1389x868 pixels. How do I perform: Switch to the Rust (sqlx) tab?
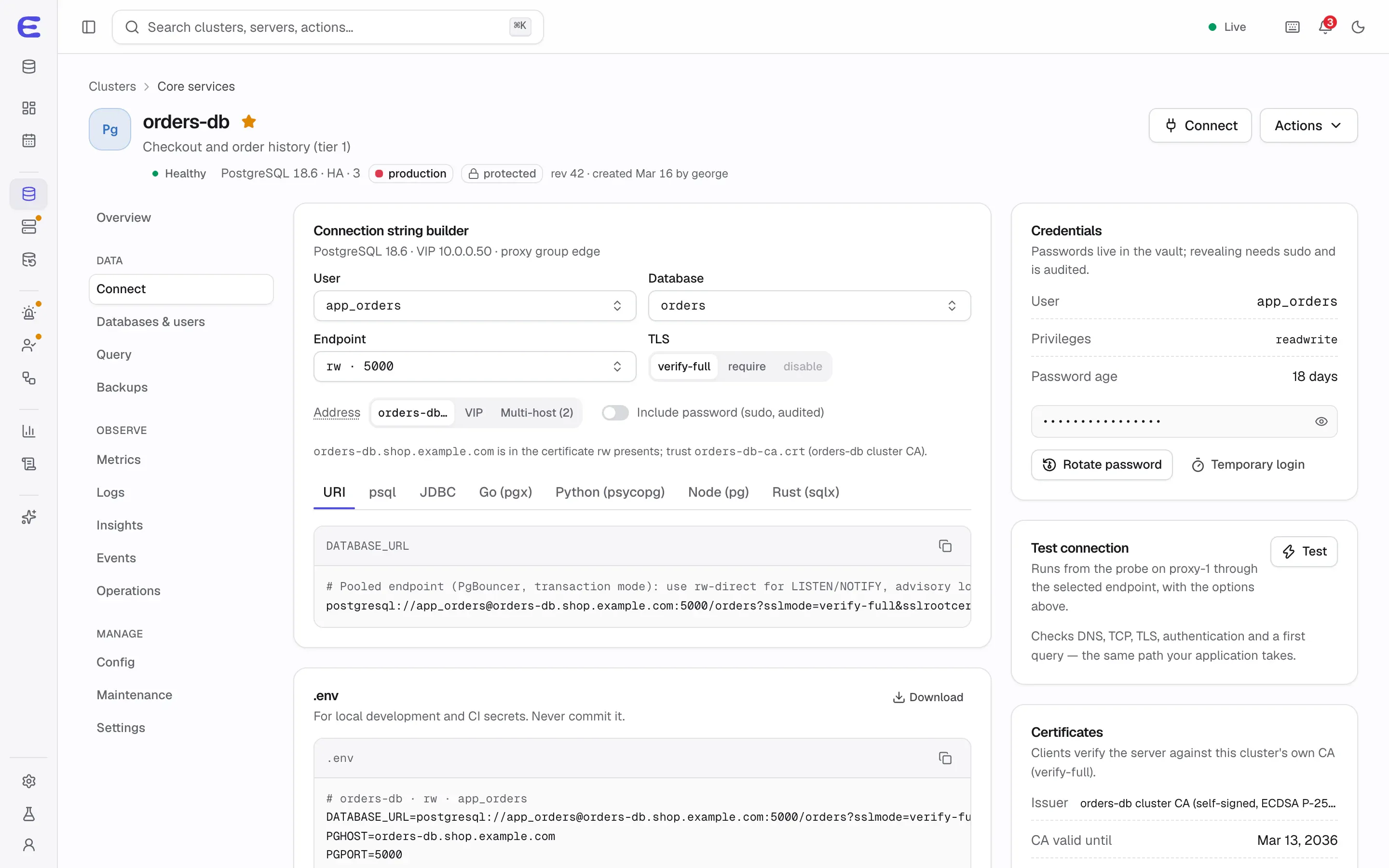pyautogui.click(x=805, y=492)
